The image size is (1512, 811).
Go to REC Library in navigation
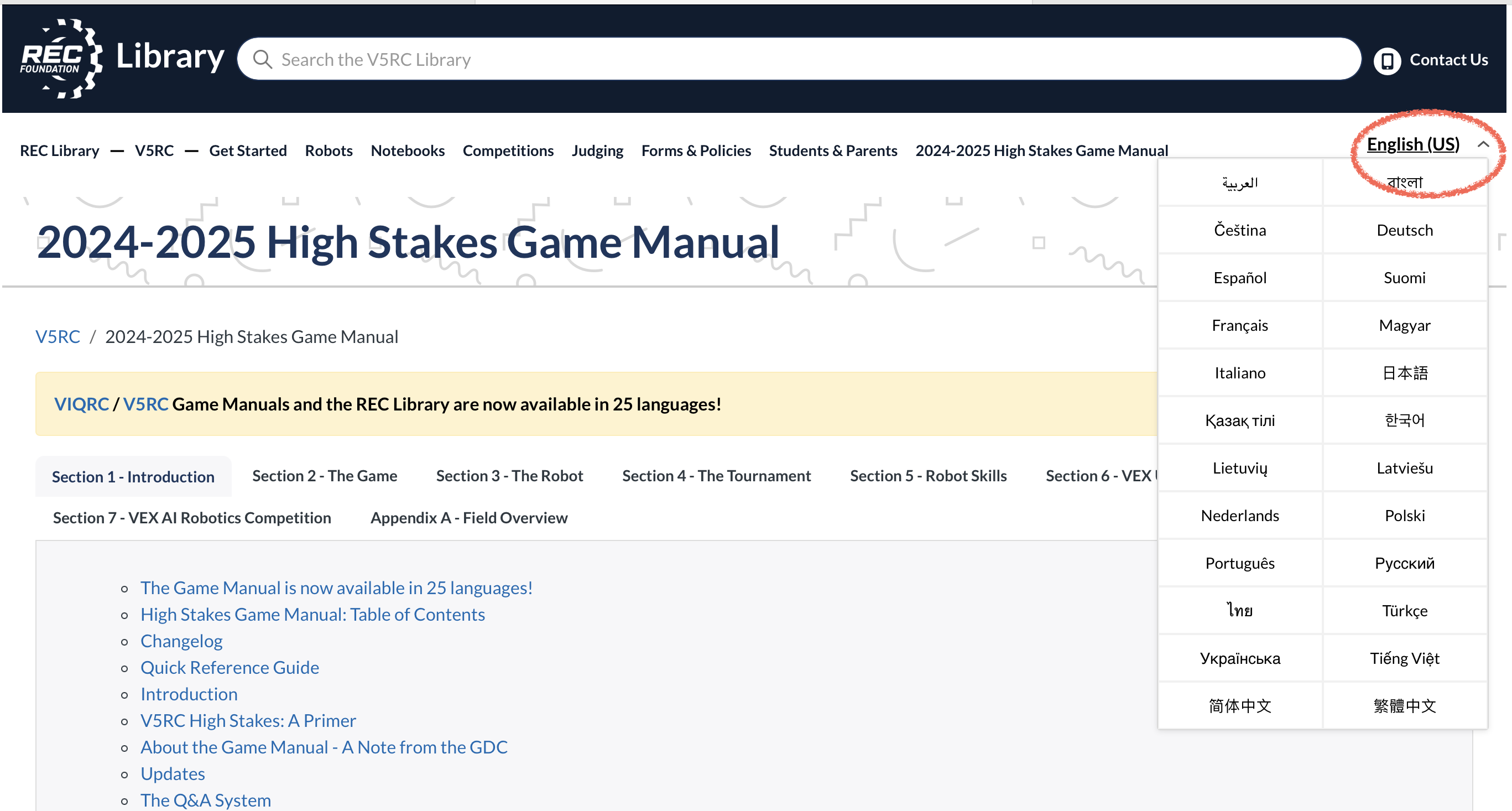pyautogui.click(x=59, y=150)
